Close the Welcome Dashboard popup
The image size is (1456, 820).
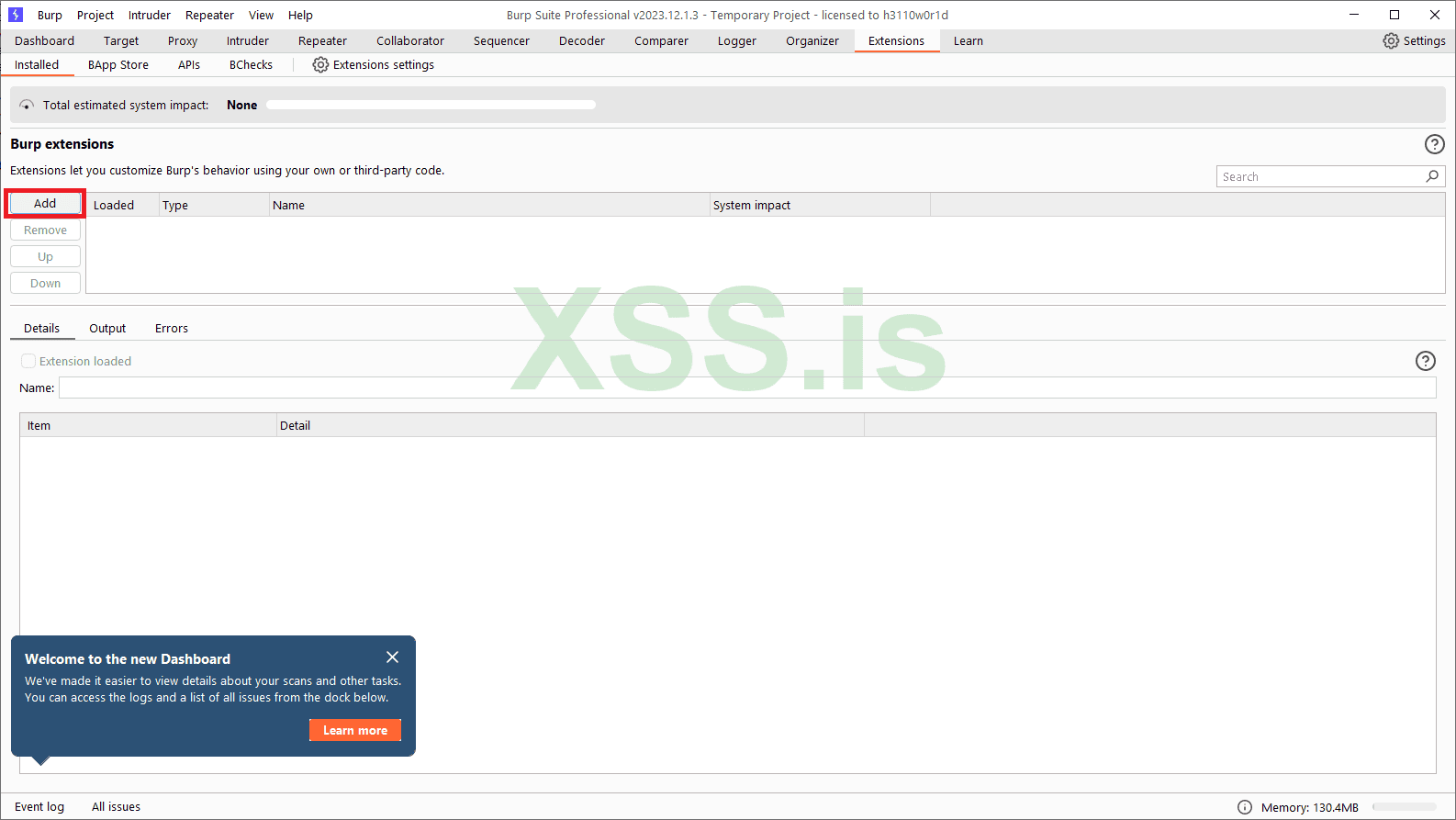coord(392,657)
